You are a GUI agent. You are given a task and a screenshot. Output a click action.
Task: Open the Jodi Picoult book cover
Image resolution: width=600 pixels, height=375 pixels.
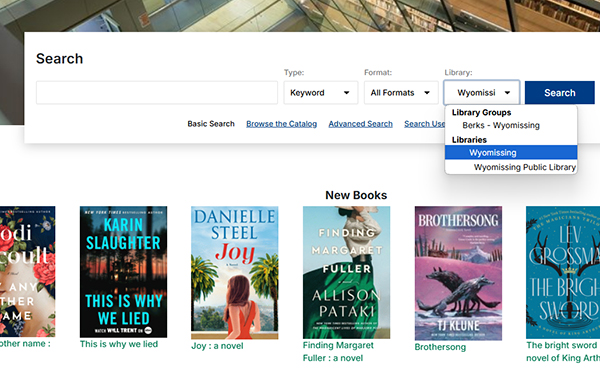(x=28, y=272)
